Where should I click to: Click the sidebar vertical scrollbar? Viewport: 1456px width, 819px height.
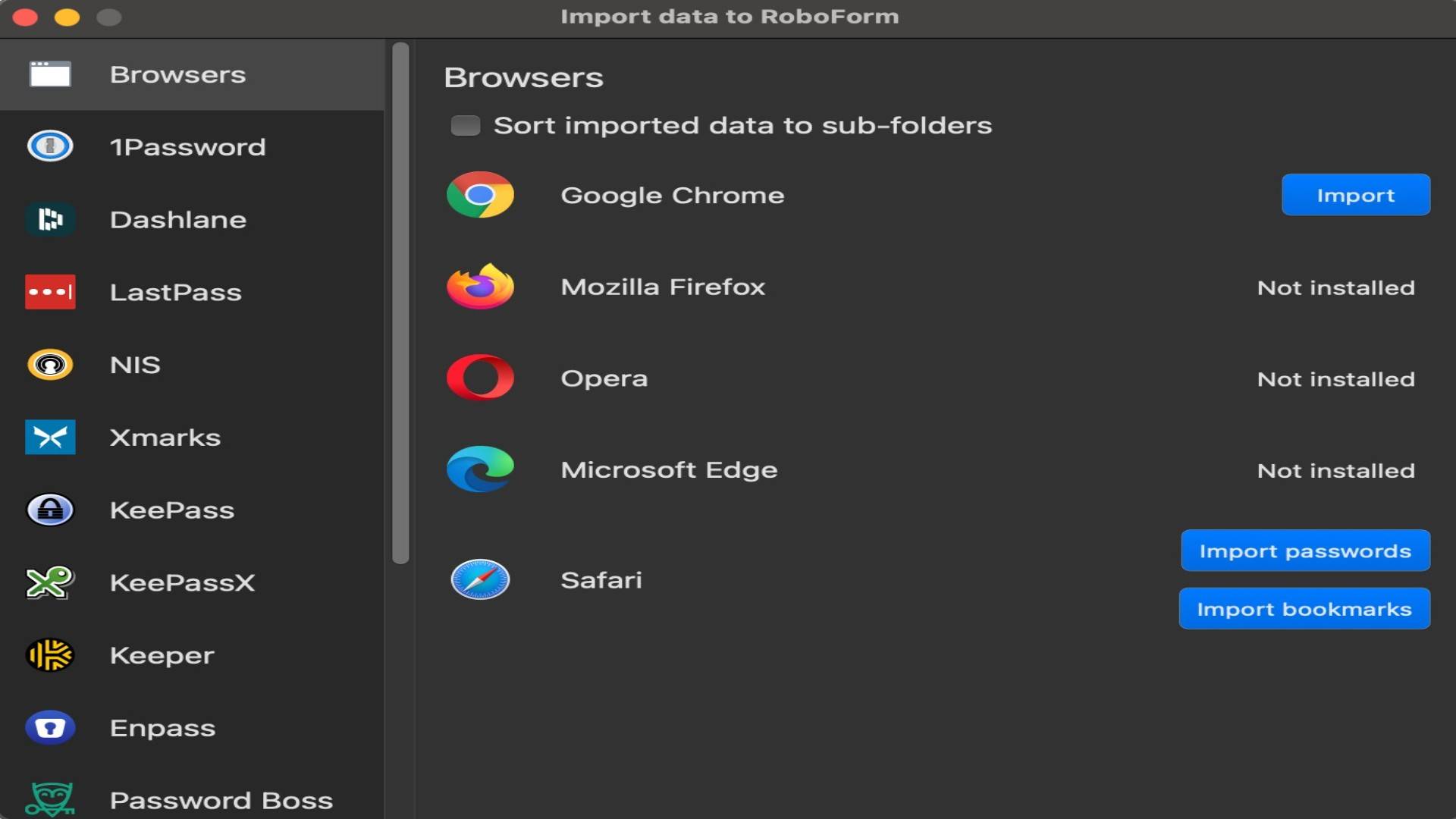tap(400, 303)
